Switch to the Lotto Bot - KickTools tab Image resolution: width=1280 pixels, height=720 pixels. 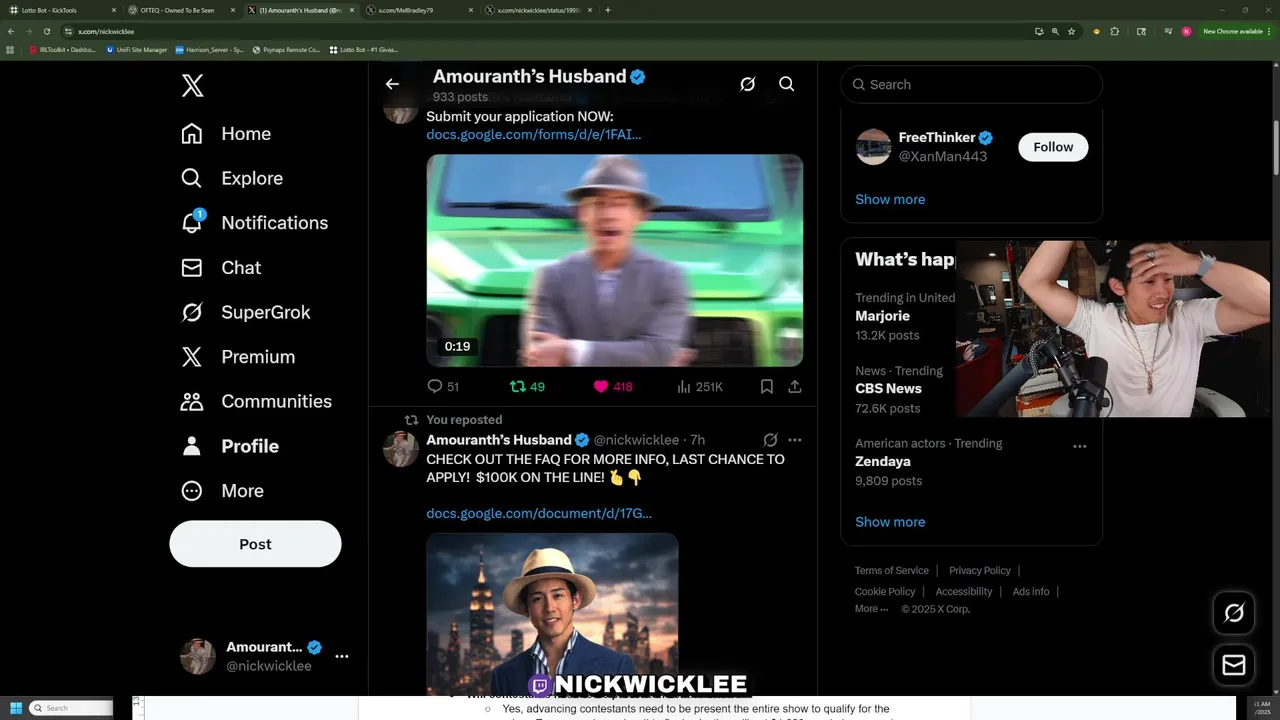click(x=62, y=10)
